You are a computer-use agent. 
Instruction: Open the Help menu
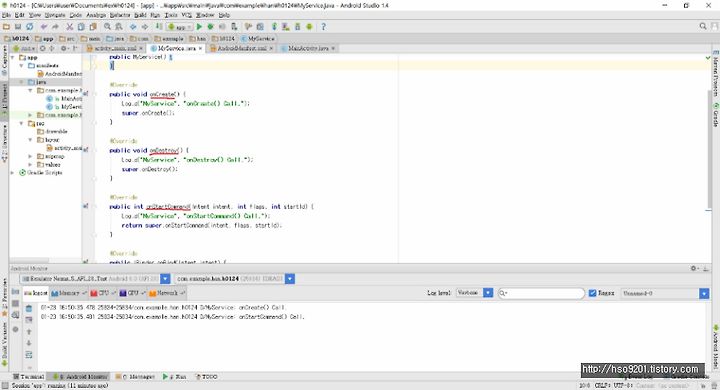coord(224,15)
